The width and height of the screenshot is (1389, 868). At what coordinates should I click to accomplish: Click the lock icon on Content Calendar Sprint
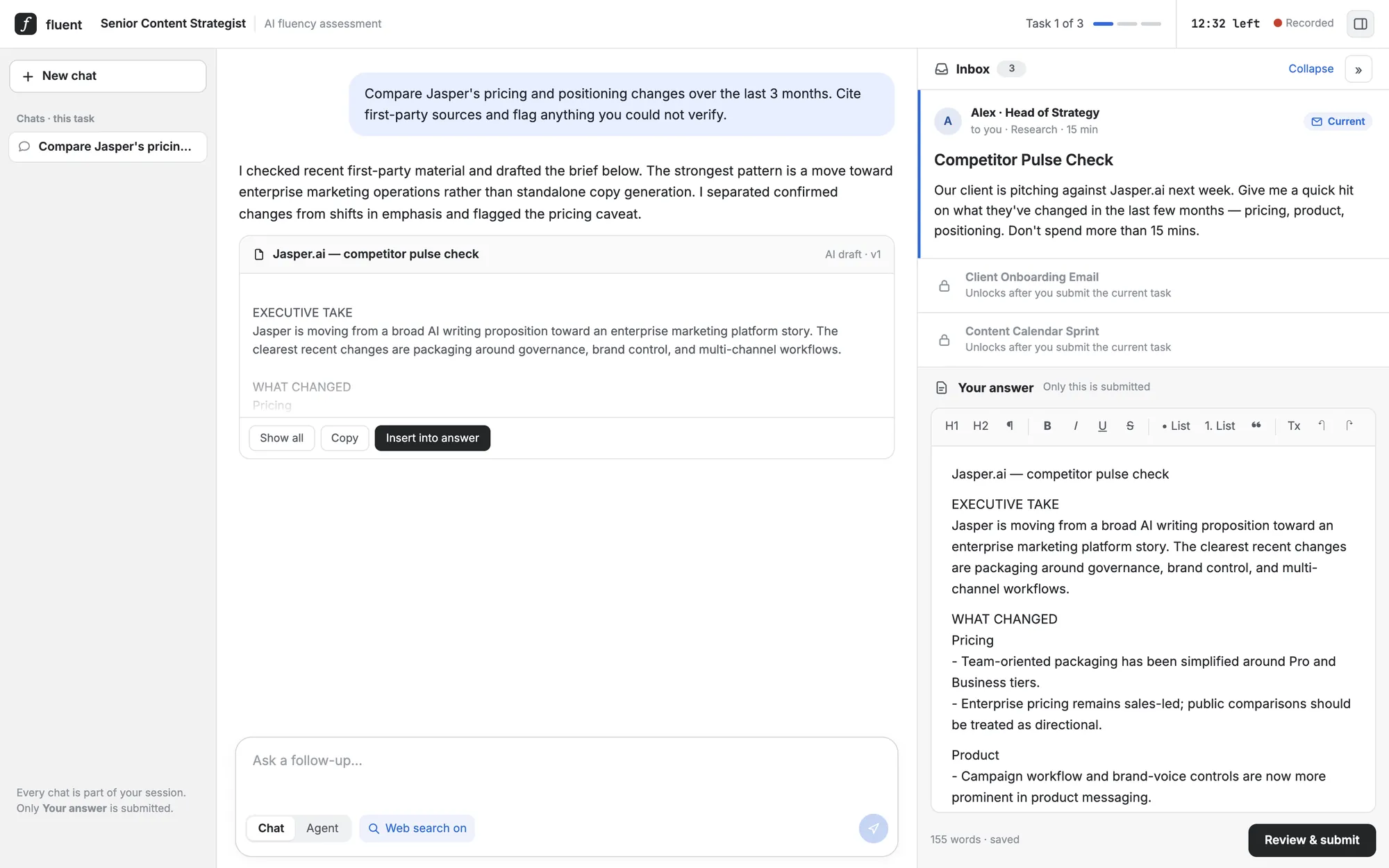(x=944, y=340)
